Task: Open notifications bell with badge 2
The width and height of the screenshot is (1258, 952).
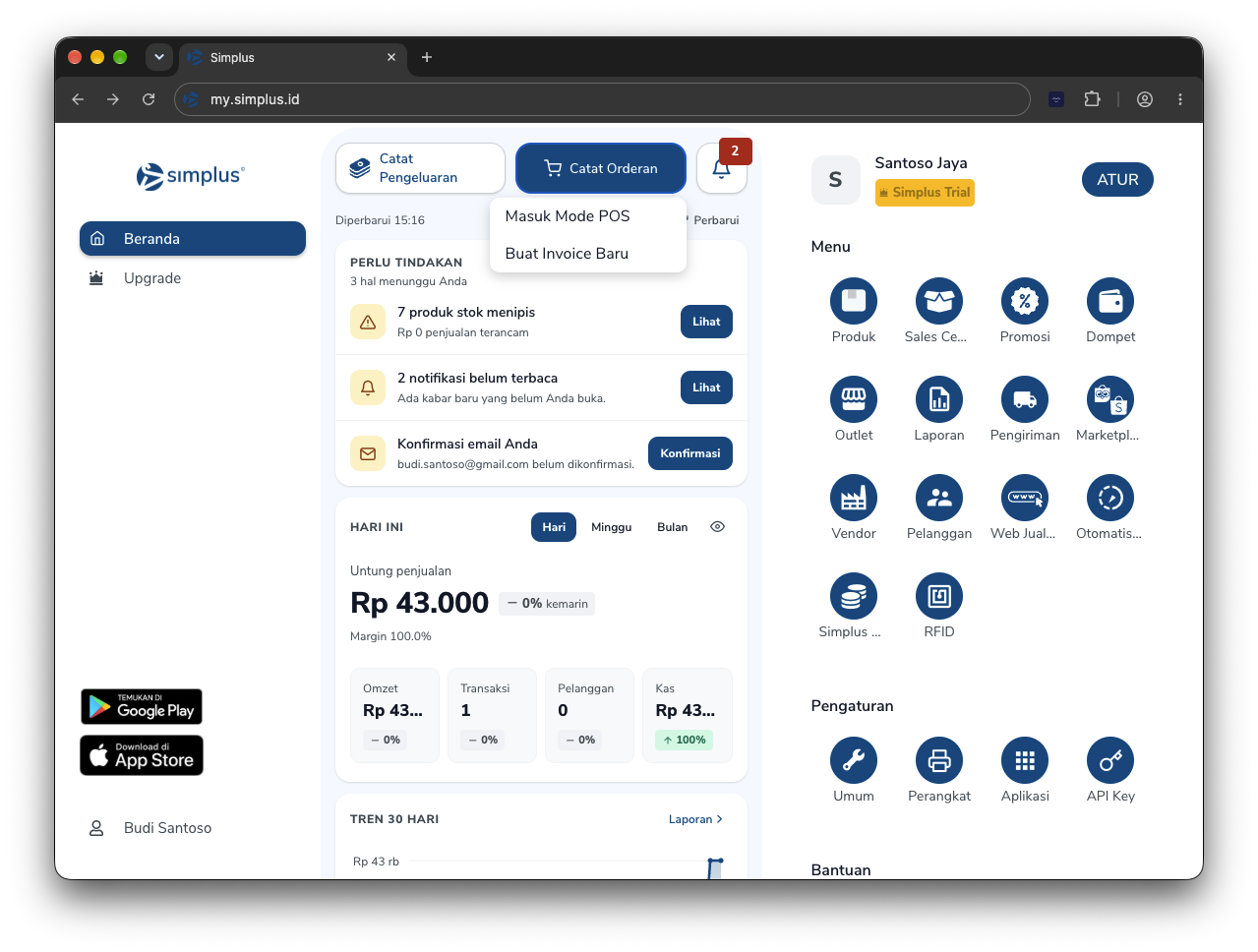Action: pyautogui.click(x=721, y=168)
